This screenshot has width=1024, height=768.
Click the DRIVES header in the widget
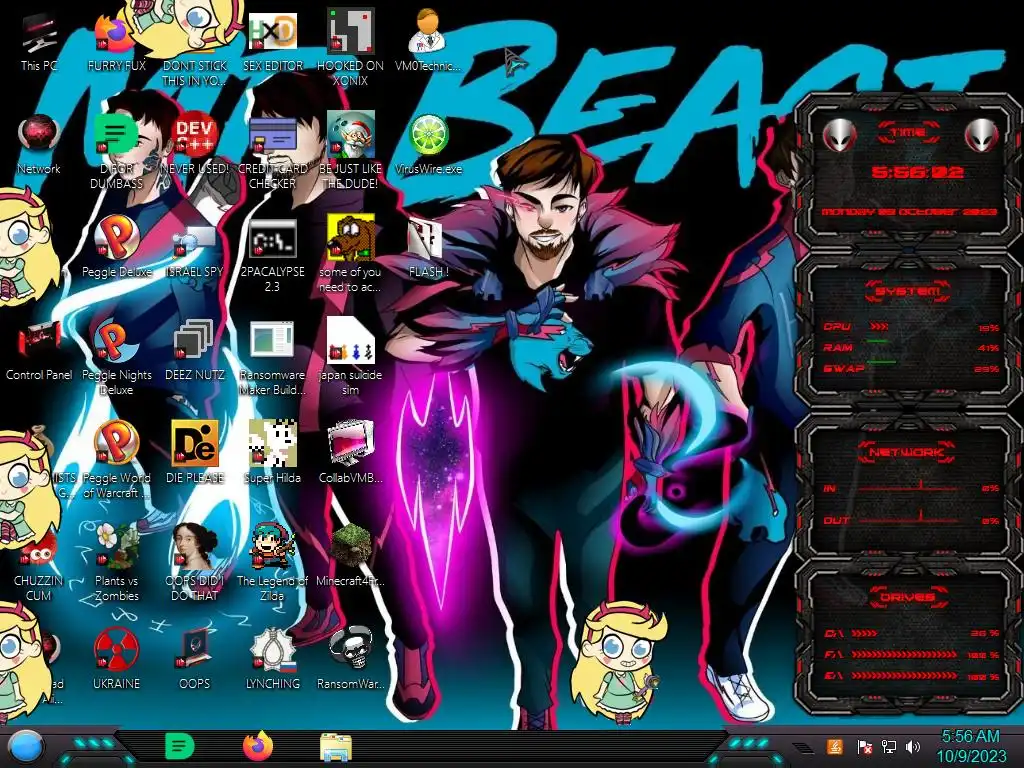[x=908, y=597]
